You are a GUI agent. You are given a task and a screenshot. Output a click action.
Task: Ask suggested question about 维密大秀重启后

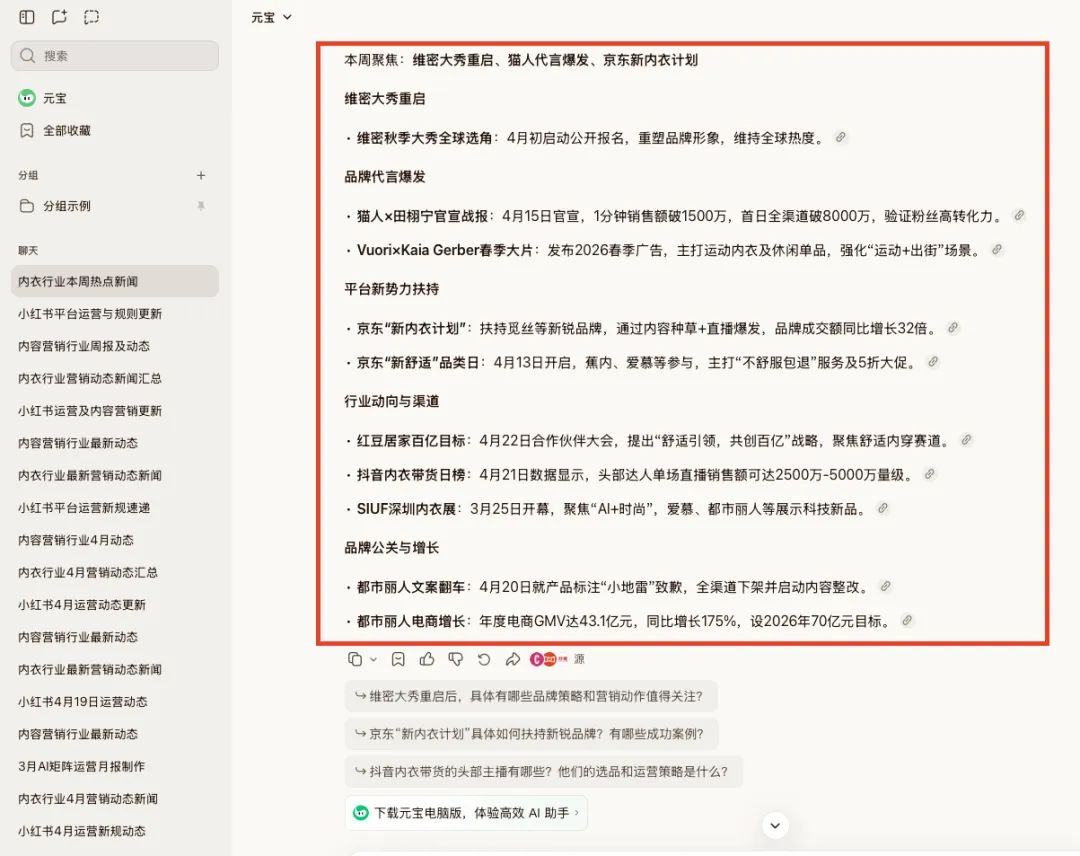click(531, 696)
